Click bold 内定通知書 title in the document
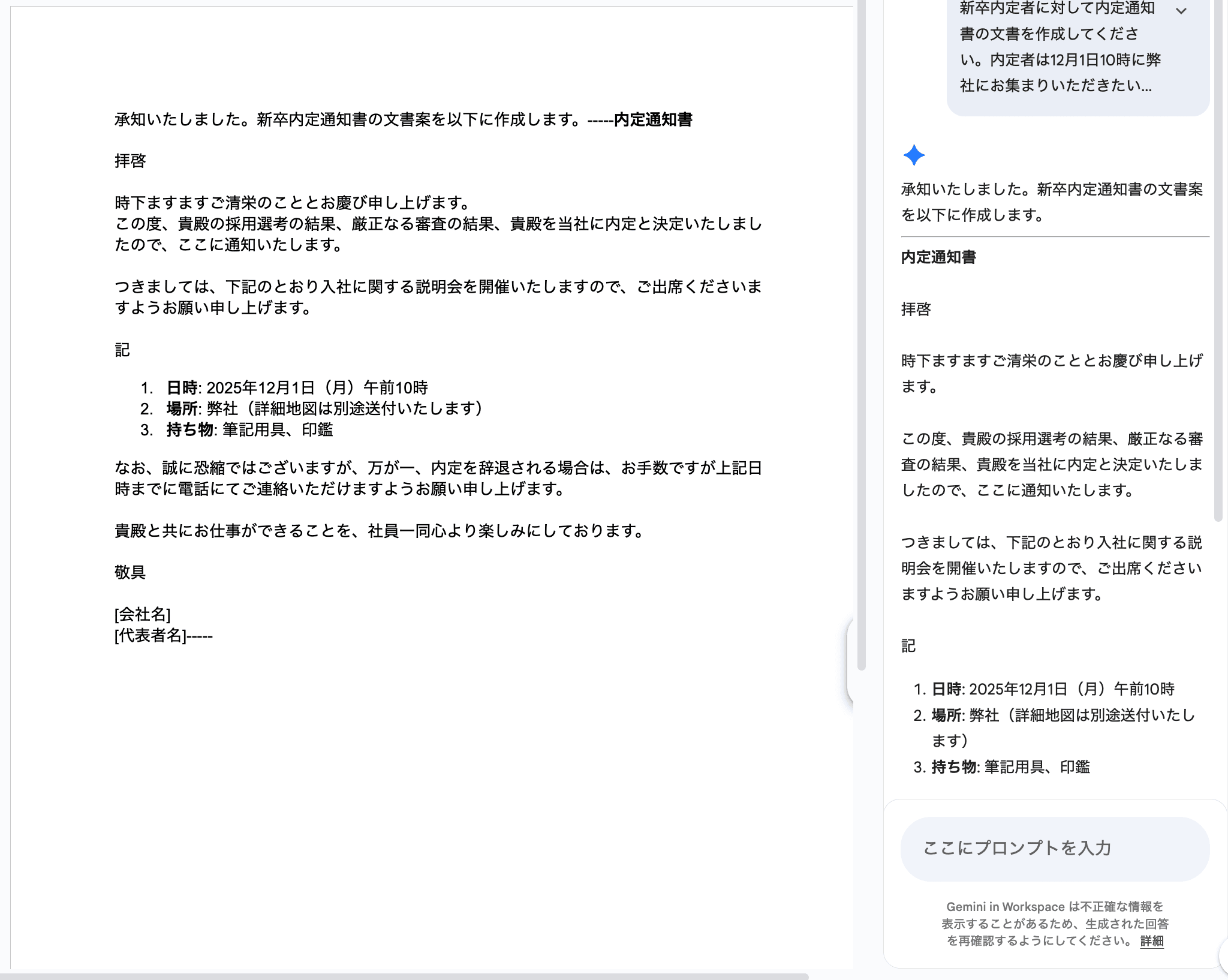 pyautogui.click(x=653, y=120)
